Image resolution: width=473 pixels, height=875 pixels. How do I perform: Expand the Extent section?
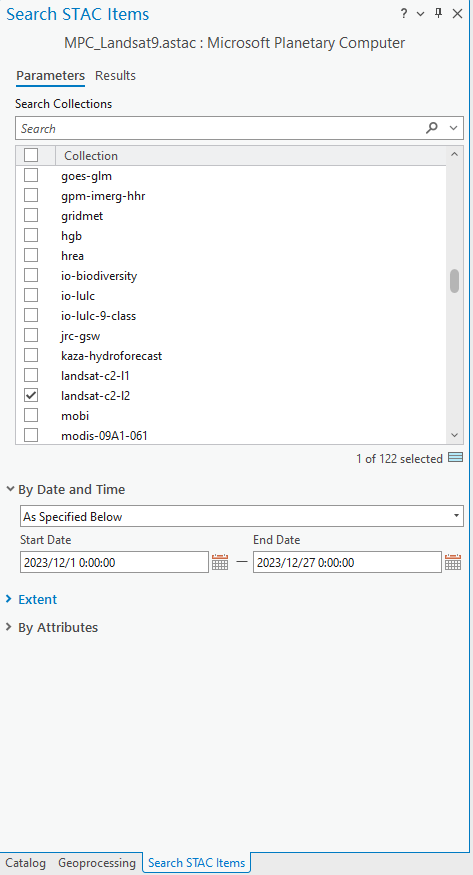click(9, 599)
